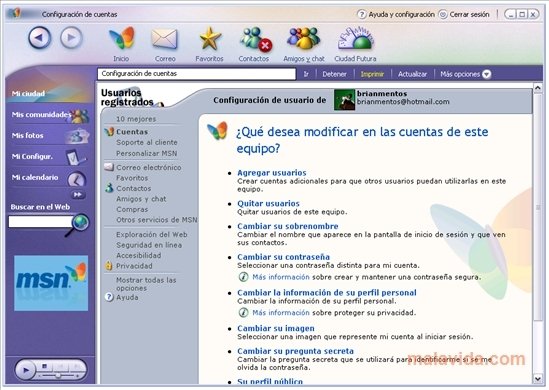Viewport: 549px width, 390px height.
Task: Click Mostrar todas las opciones
Action: [x=146, y=284]
